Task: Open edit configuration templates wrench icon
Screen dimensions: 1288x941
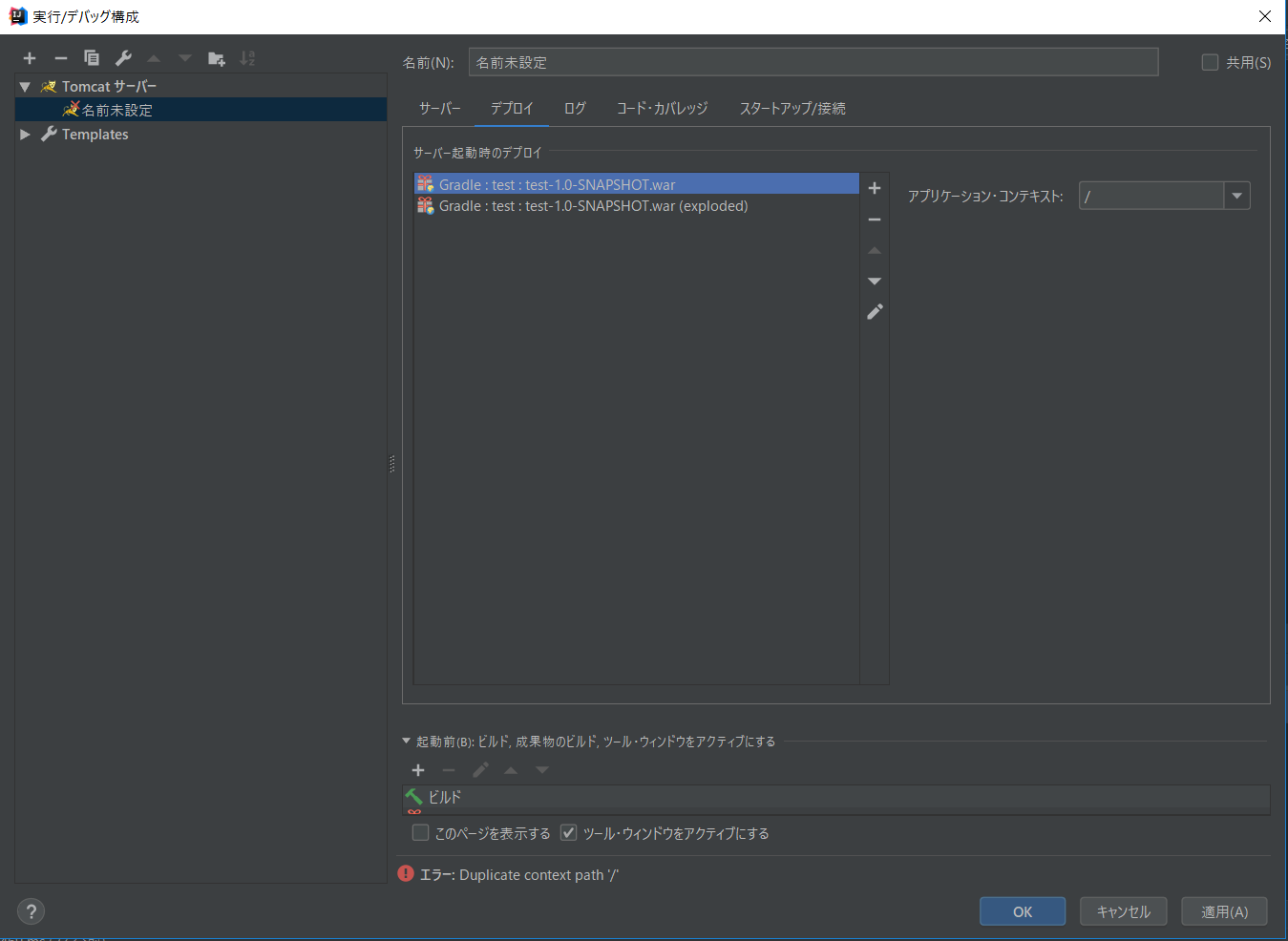Action: point(123,58)
